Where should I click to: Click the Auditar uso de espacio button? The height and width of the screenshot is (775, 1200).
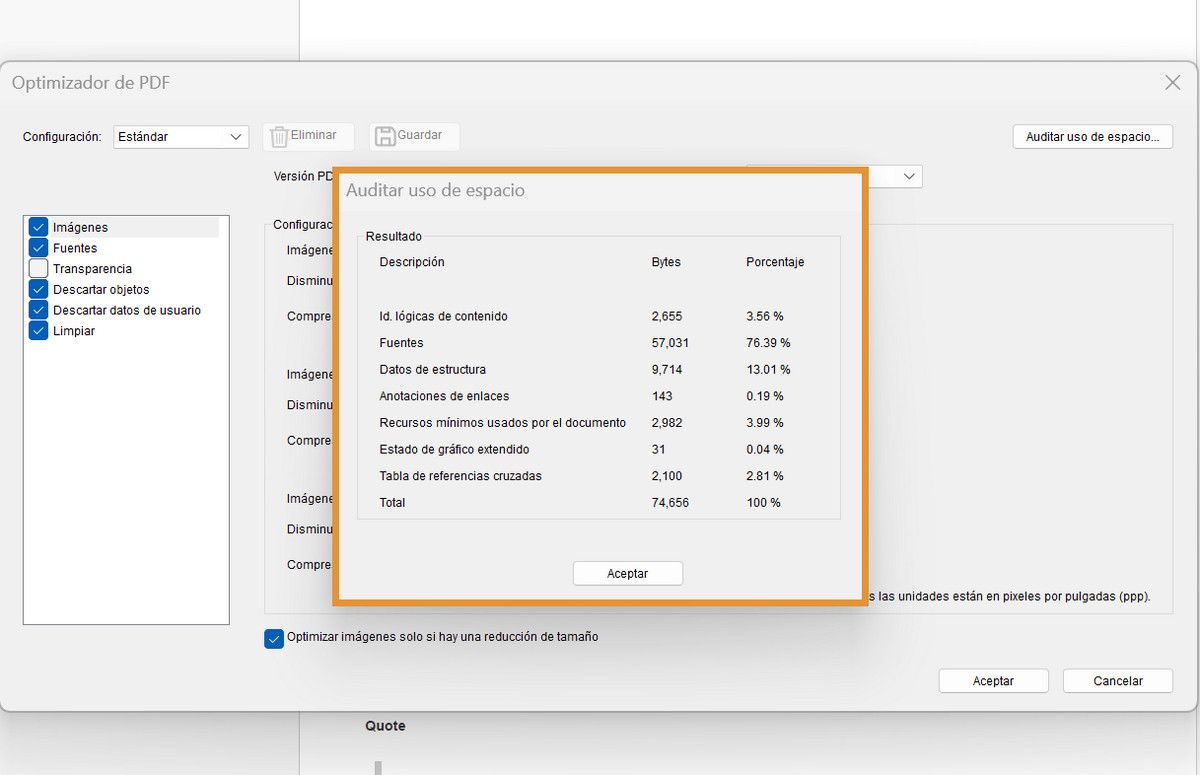tap(1092, 137)
